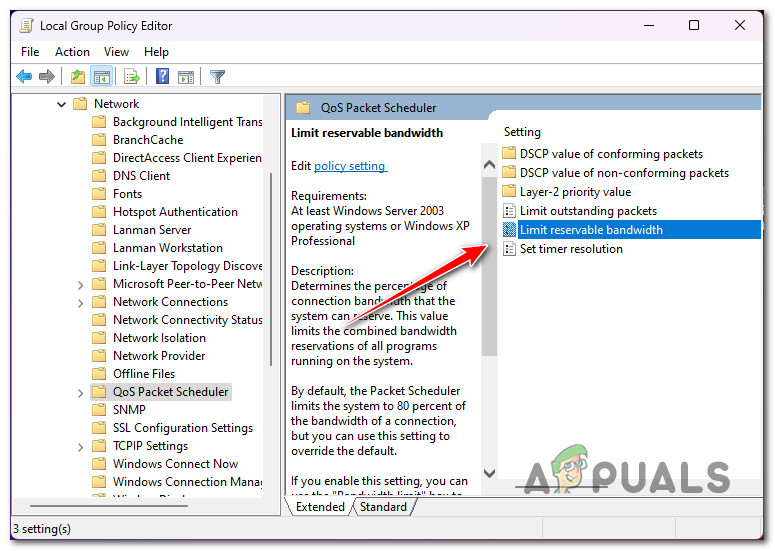This screenshot has width=775, height=551.
Task: Click the QoS Packet Scheduler header folder icon
Action: click(303, 107)
